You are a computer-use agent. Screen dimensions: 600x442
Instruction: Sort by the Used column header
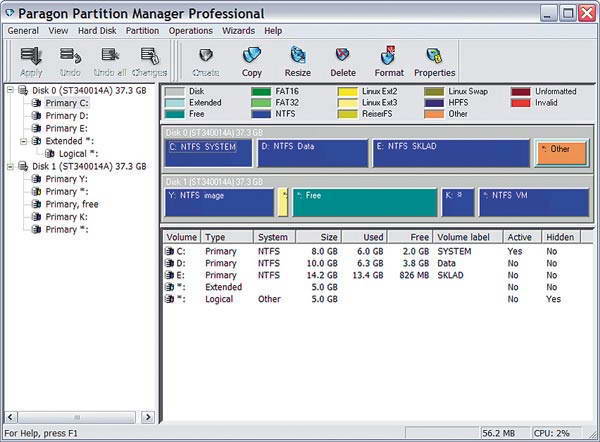coord(365,237)
